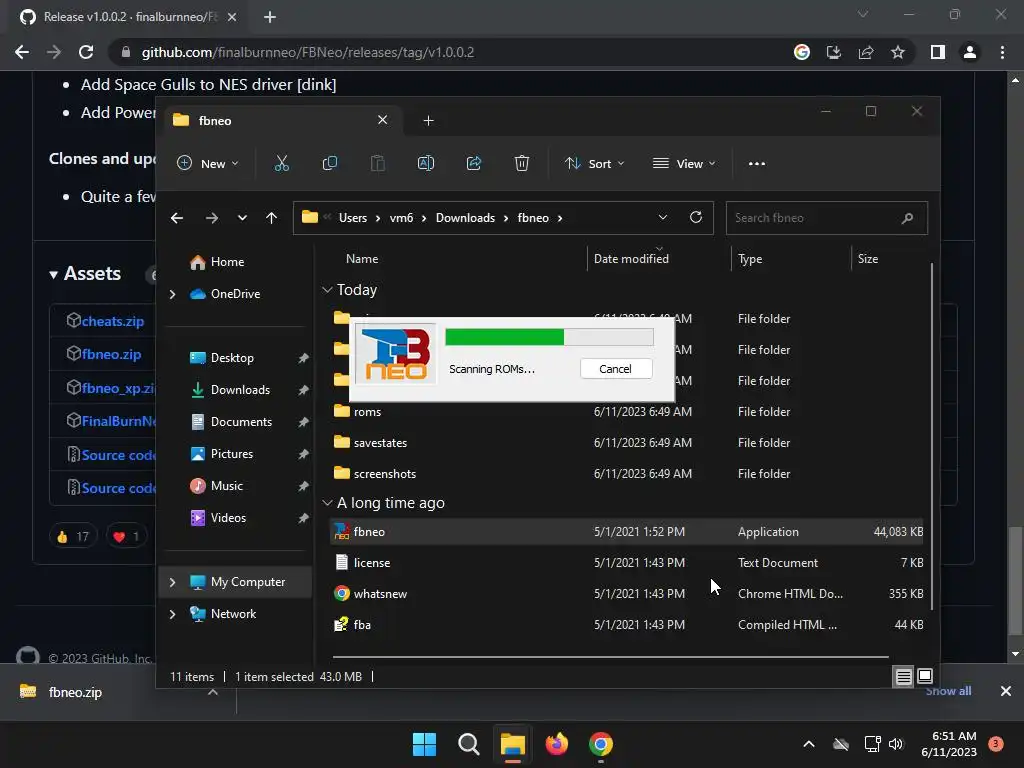Open the See more (three dots) Explorer menu
The height and width of the screenshot is (768, 1024).
(757, 163)
